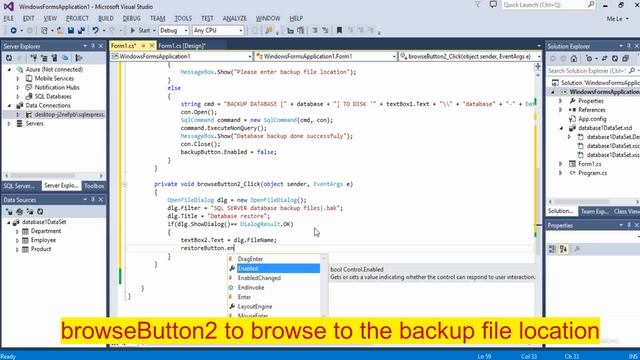Click the Navigate Backward toolbar icon
The width and height of the screenshot is (640, 360).
(13, 31)
